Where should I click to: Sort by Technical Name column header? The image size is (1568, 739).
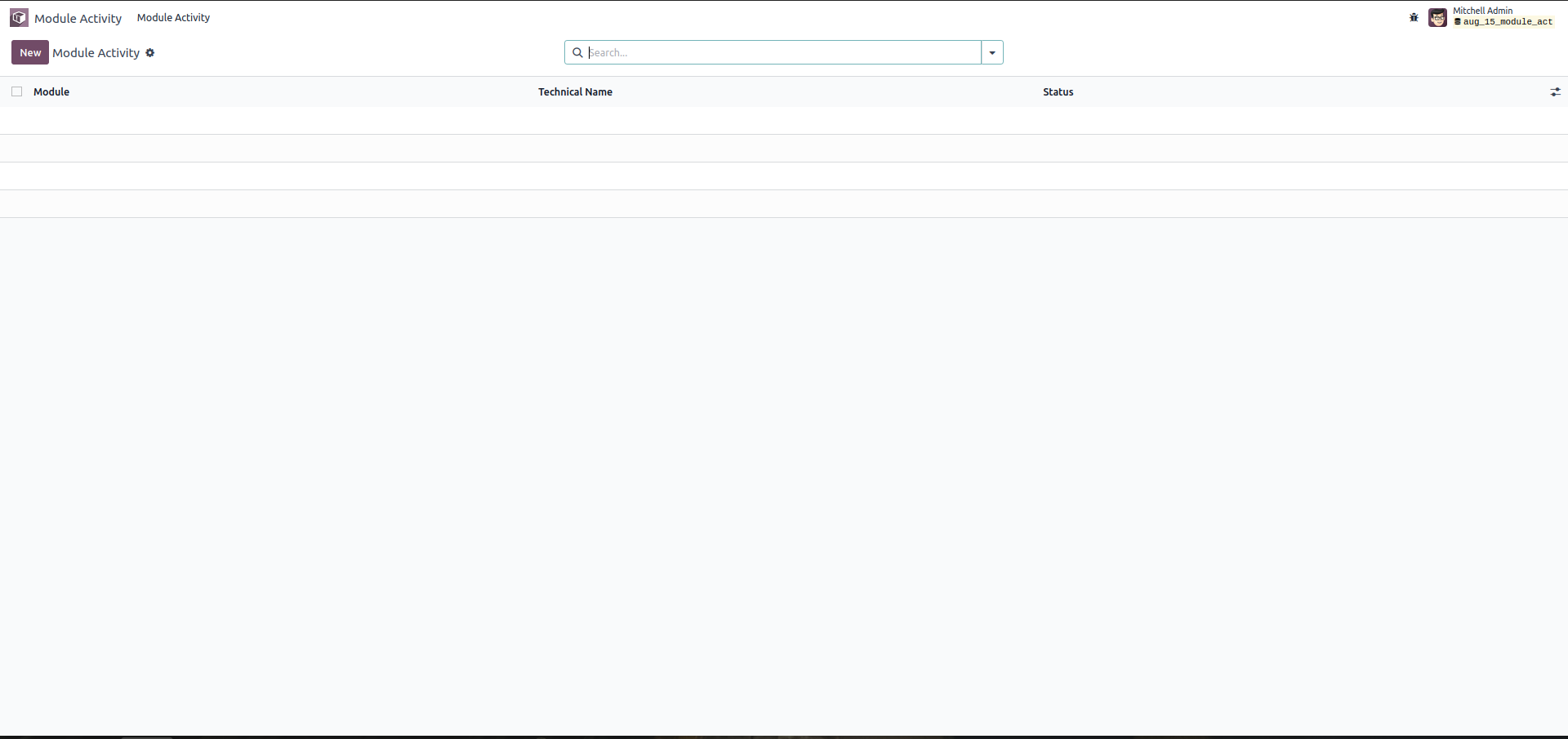[x=575, y=92]
